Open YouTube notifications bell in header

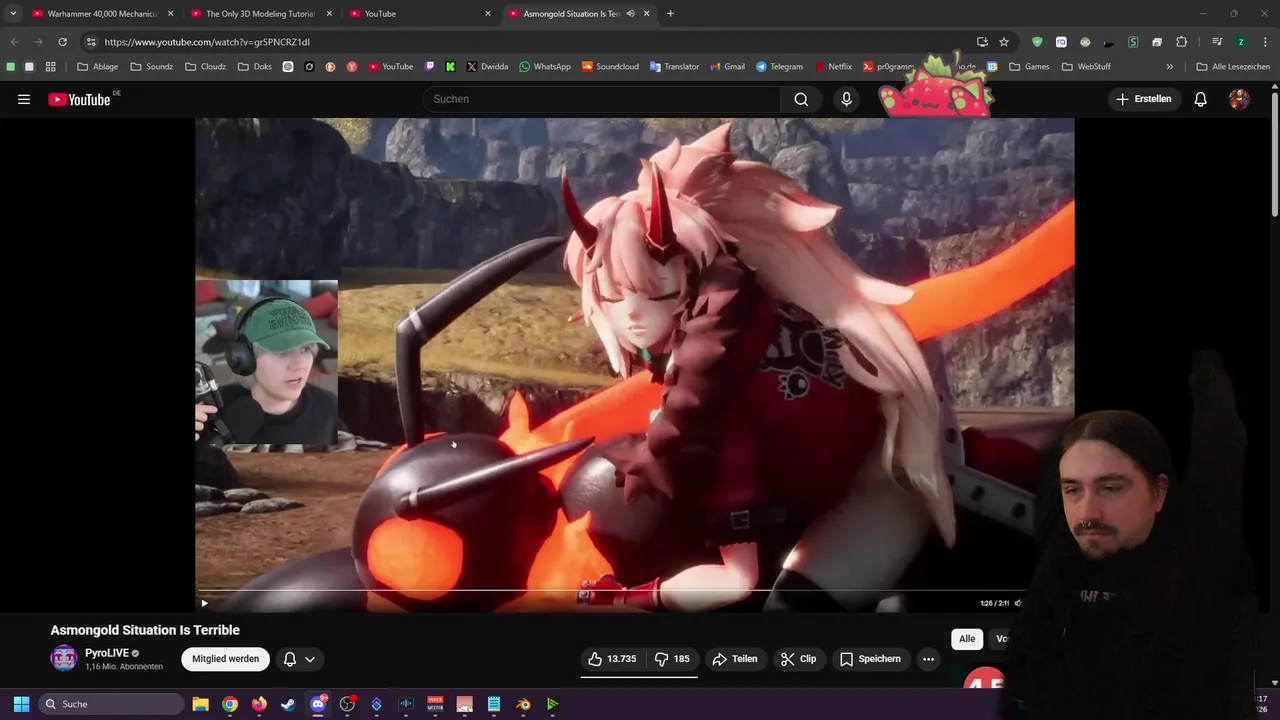[1200, 99]
